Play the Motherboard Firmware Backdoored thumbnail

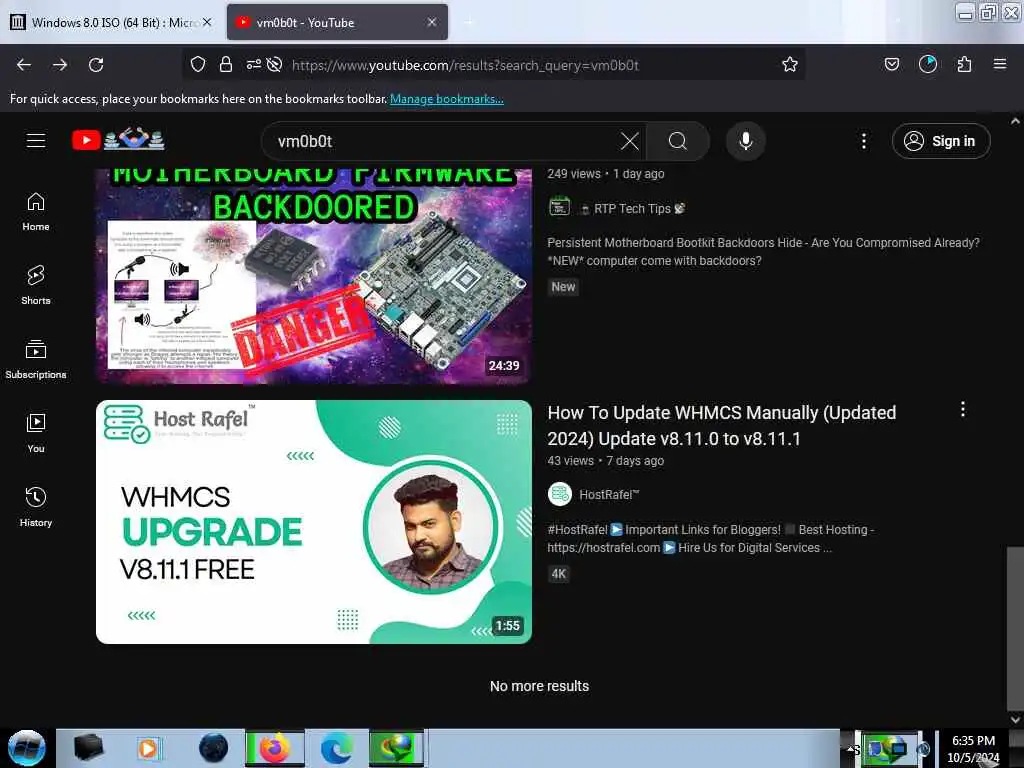[314, 275]
